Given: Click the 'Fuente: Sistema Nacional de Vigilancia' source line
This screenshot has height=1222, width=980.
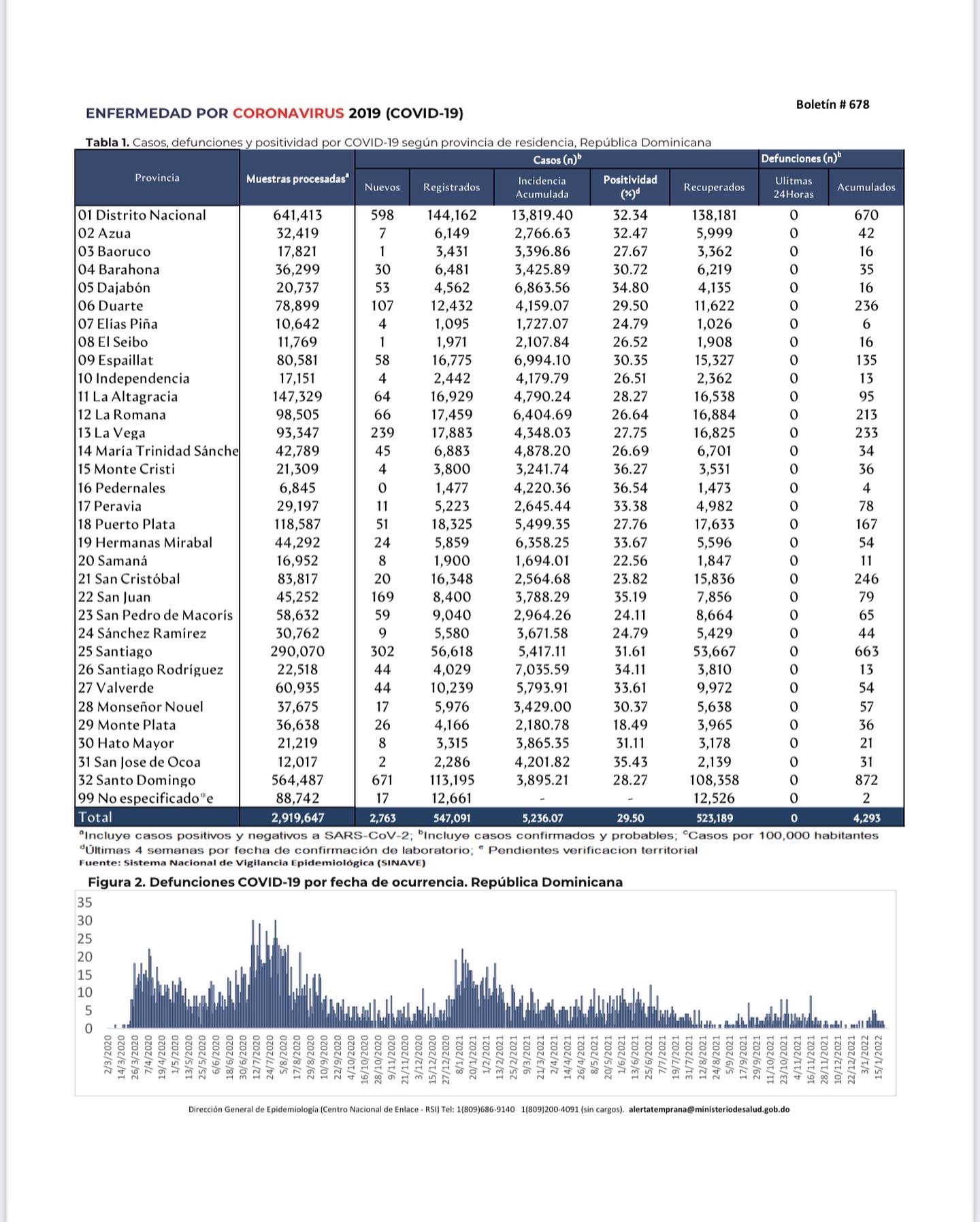Looking at the screenshot, I should click(x=252, y=863).
